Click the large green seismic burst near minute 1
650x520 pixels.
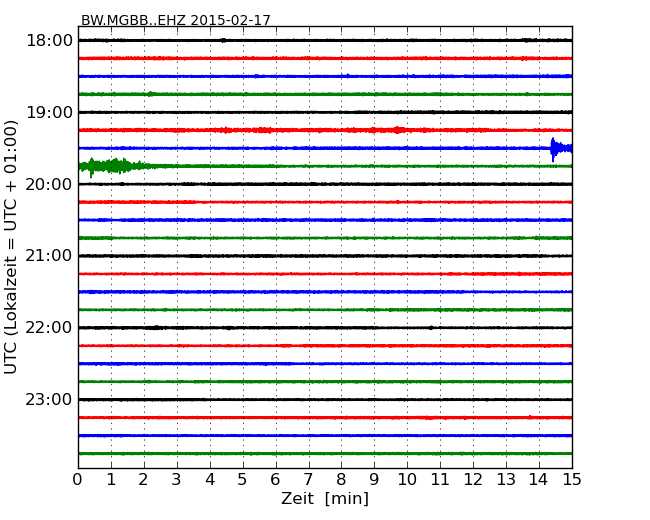(112, 167)
